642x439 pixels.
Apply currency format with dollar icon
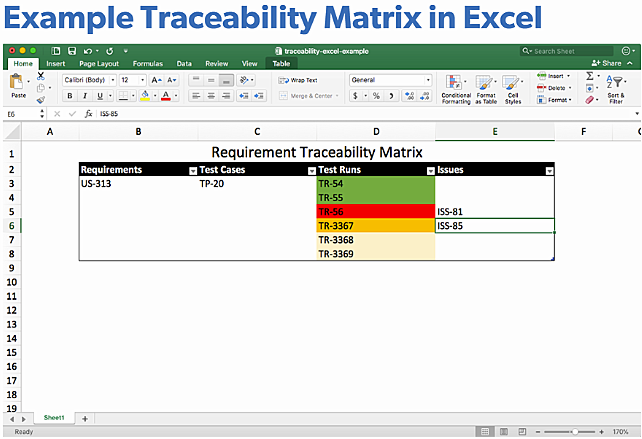[357, 96]
